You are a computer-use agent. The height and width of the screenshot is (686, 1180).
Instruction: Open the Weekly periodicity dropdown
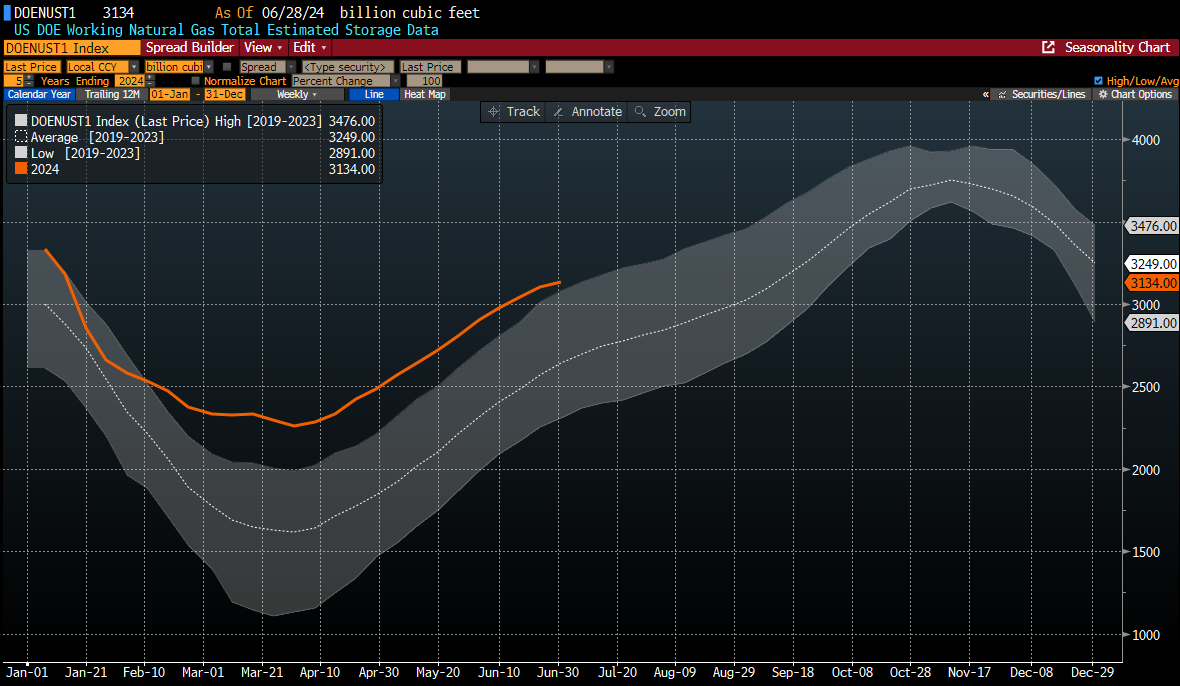(x=297, y=95)
